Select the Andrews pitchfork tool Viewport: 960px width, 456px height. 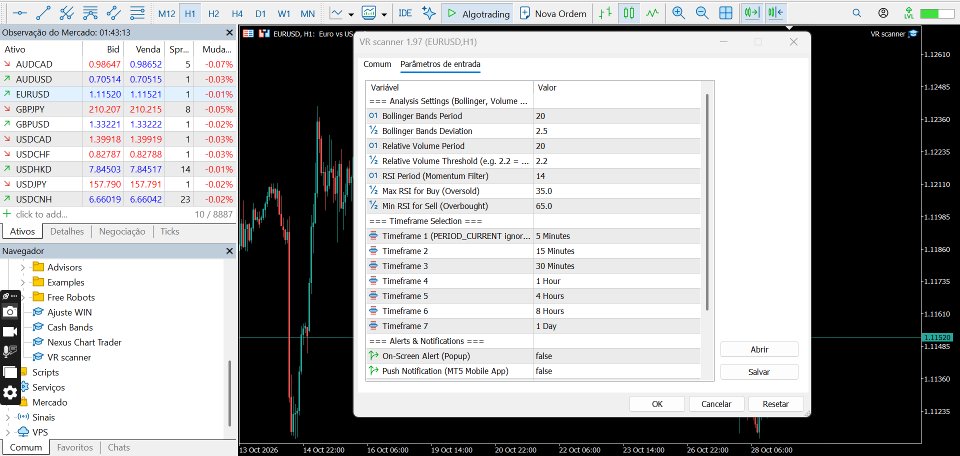[67, 13]
